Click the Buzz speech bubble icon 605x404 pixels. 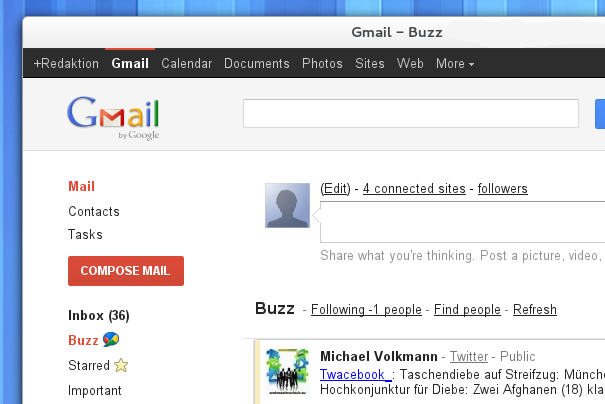pos(111,340)
